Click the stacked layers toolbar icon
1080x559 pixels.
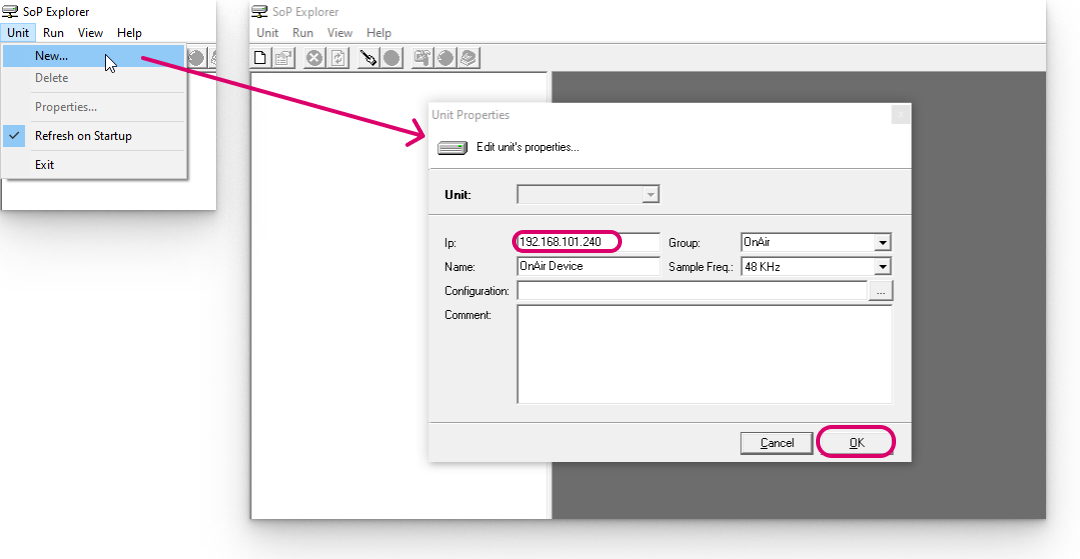click(469, 58)
